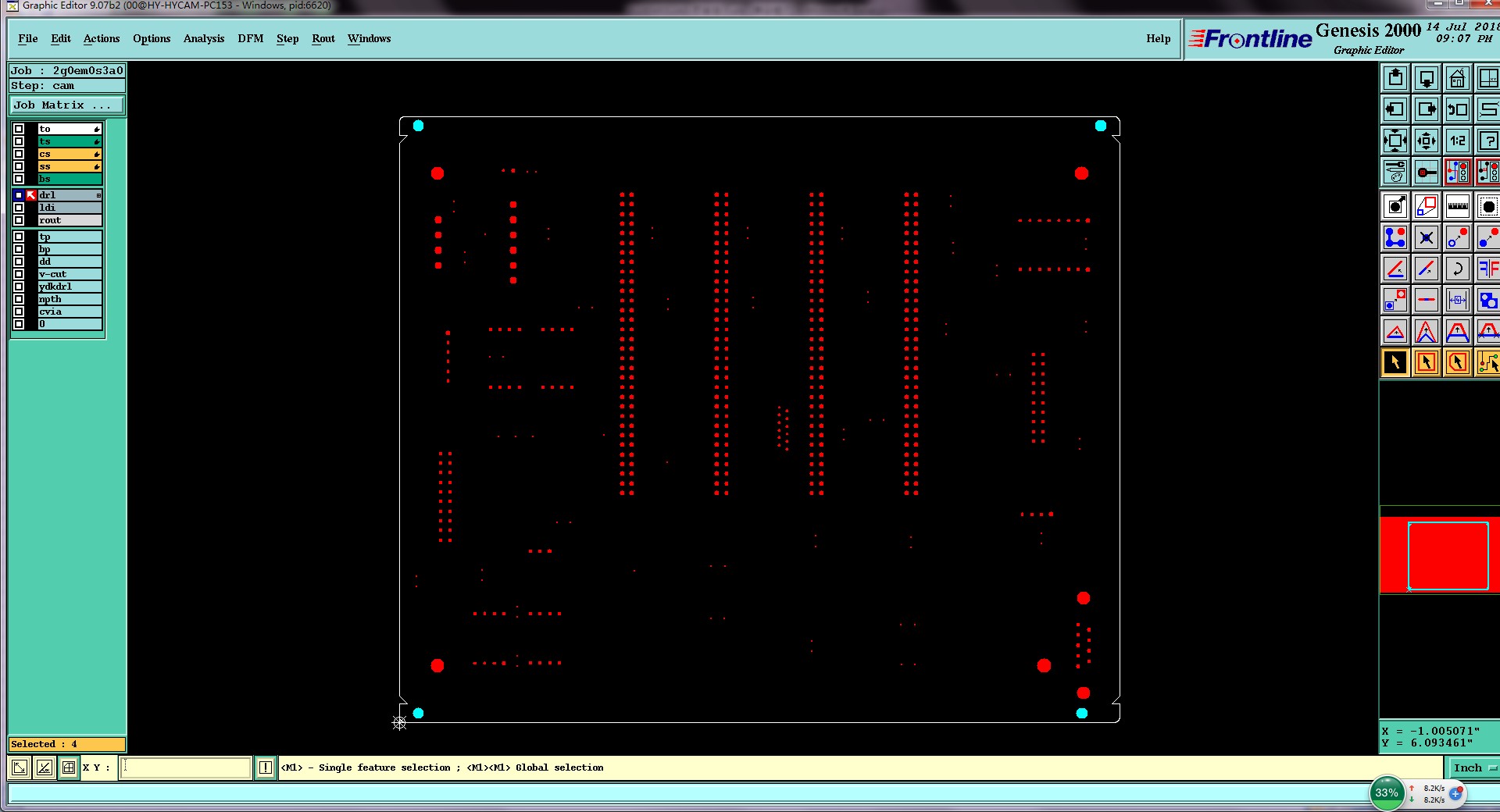Viewport: 1500px width, 812px height.
Task: Click the wrench and palette options icon
Action: pos(1395,172)
